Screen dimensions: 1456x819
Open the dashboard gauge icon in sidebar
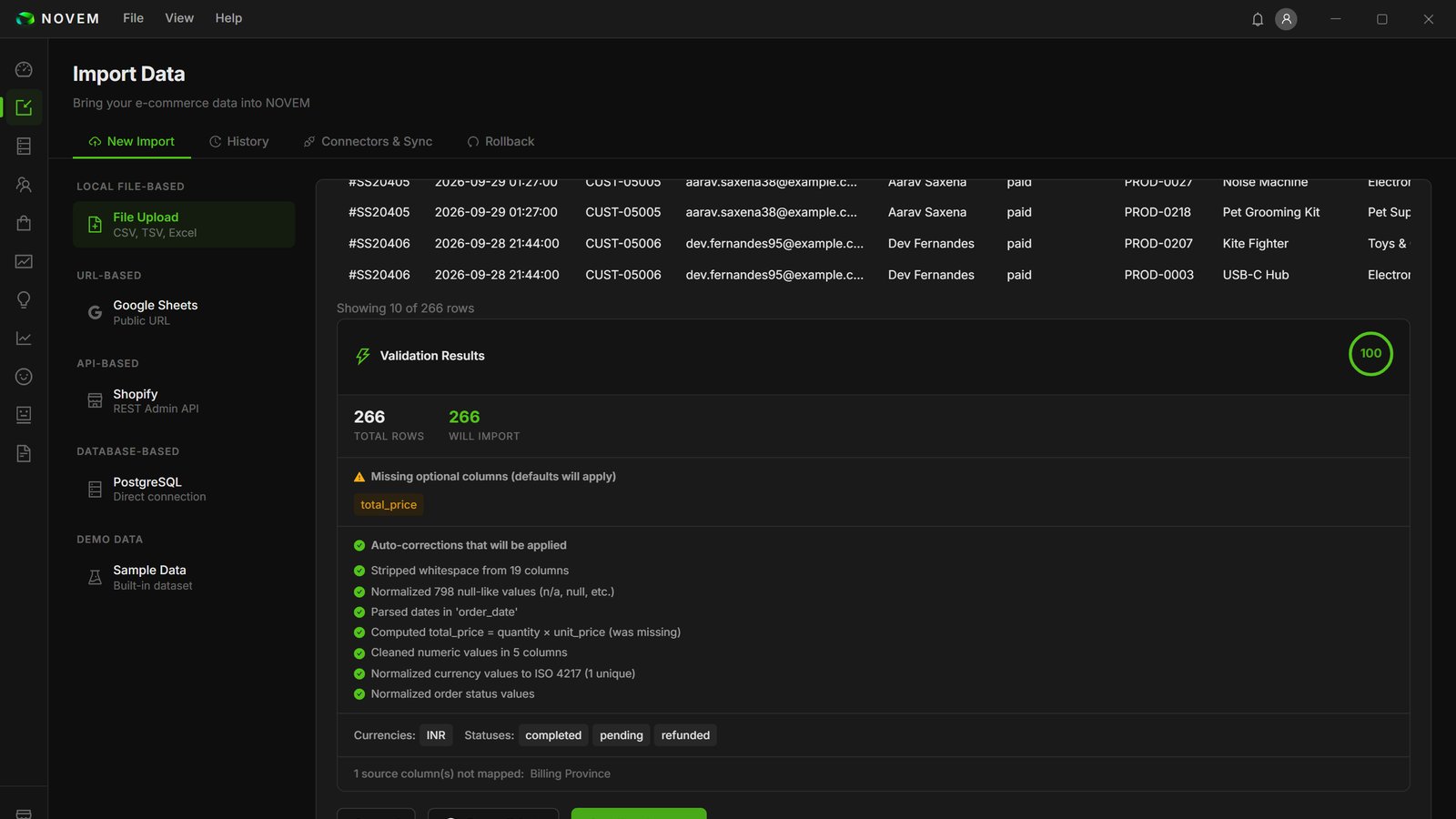pyautogui.click(x=24, y=70)
